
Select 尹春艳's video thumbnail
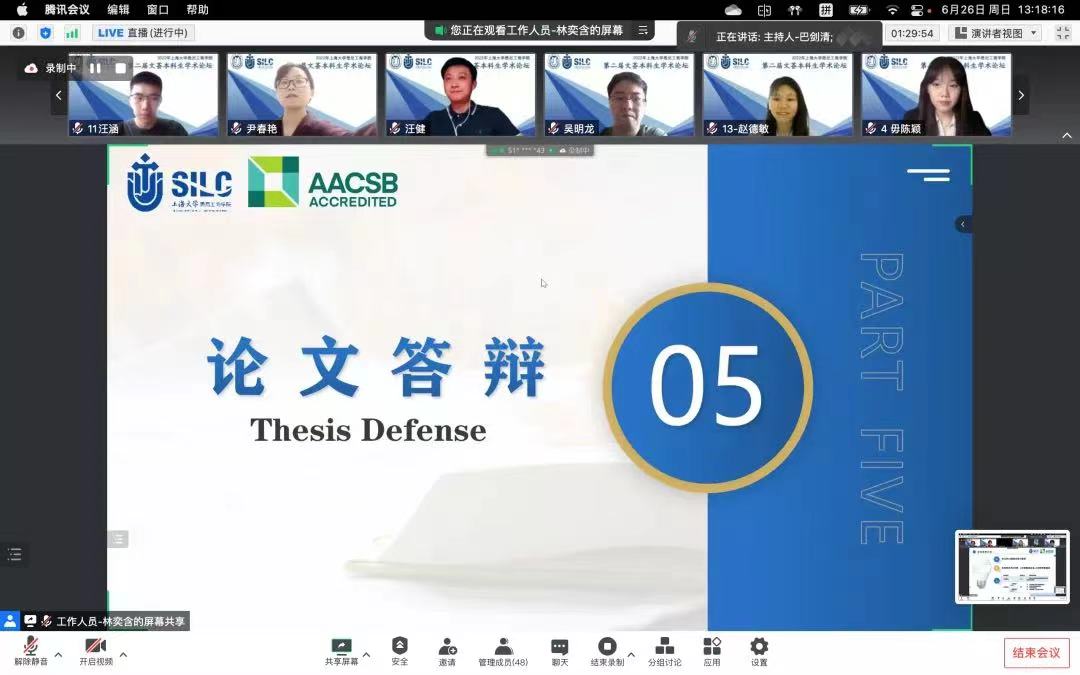coord(302,95)
